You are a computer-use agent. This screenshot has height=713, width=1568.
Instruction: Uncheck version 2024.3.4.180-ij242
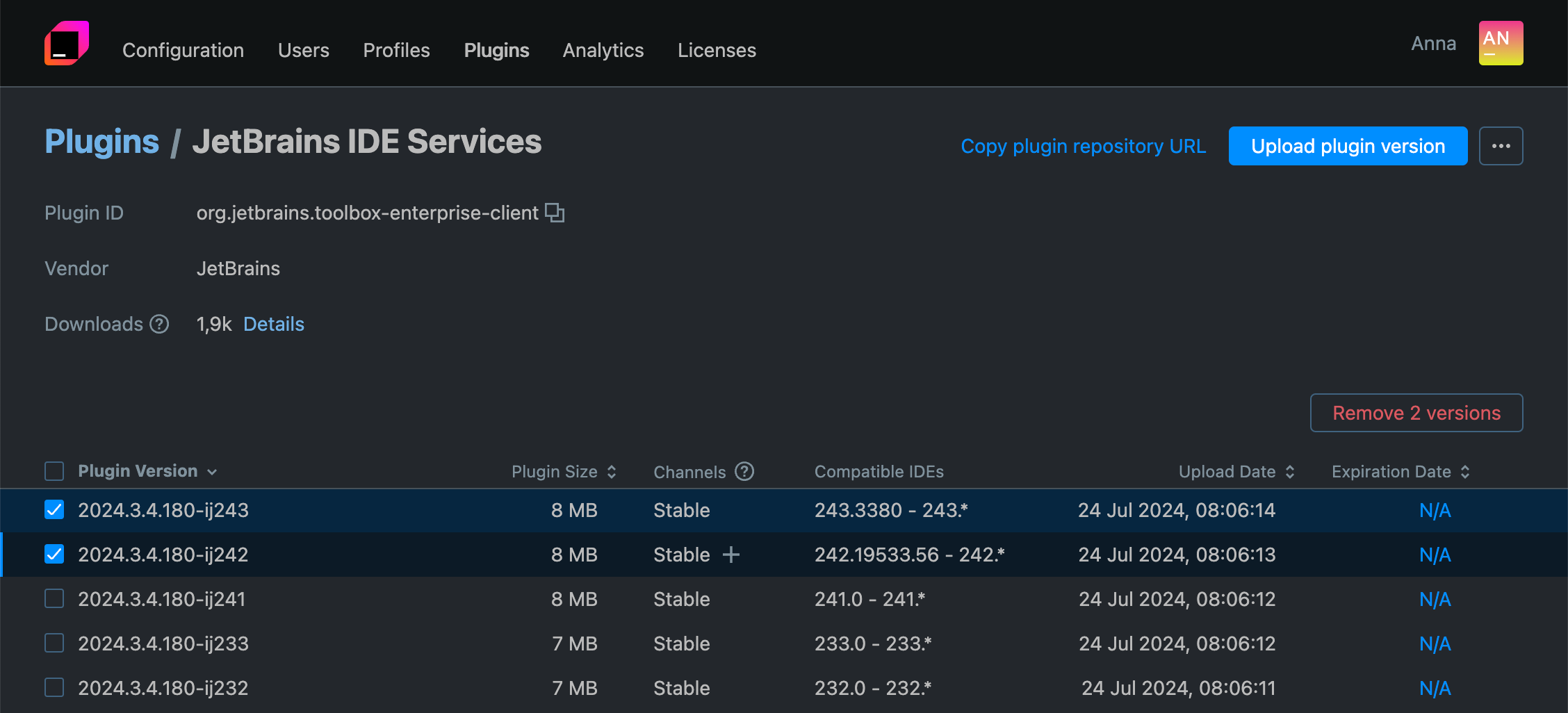54,554
